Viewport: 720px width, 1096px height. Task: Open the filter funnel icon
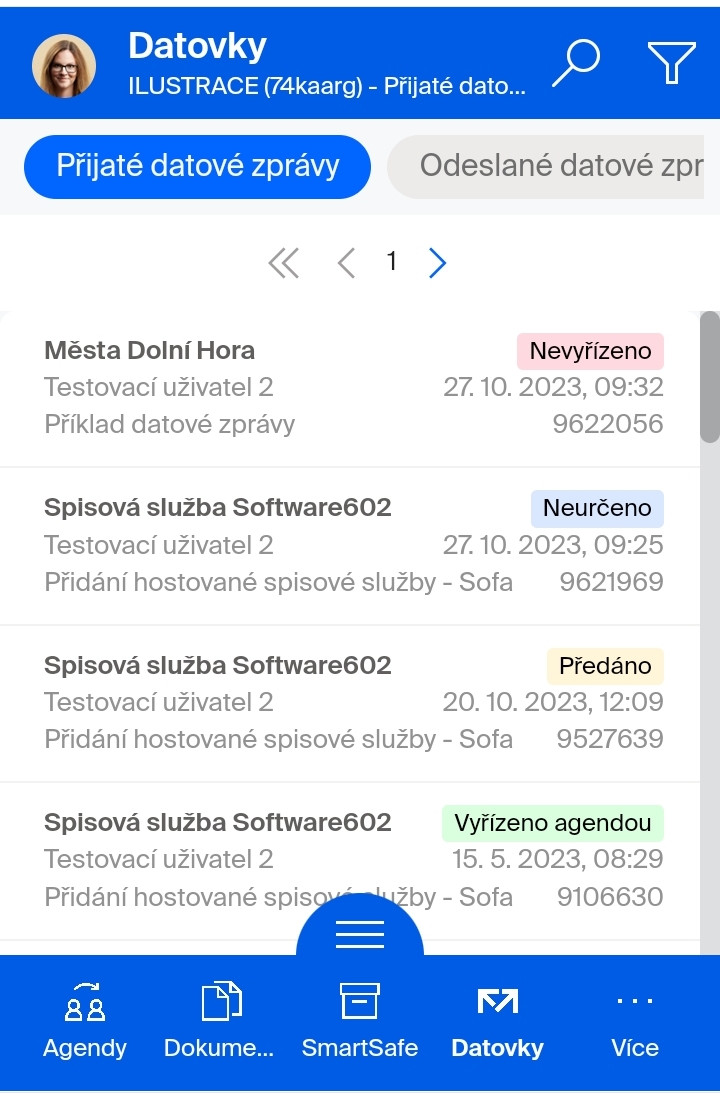(x=671, y=63)
